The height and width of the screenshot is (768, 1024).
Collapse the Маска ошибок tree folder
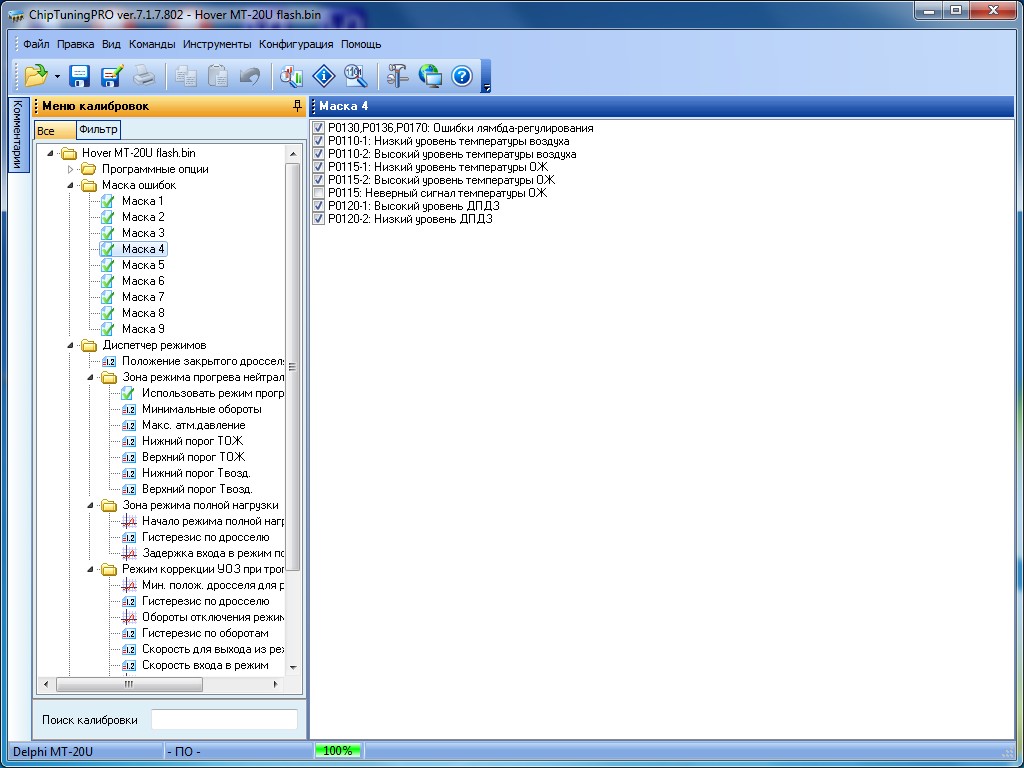tap(71, 185)
